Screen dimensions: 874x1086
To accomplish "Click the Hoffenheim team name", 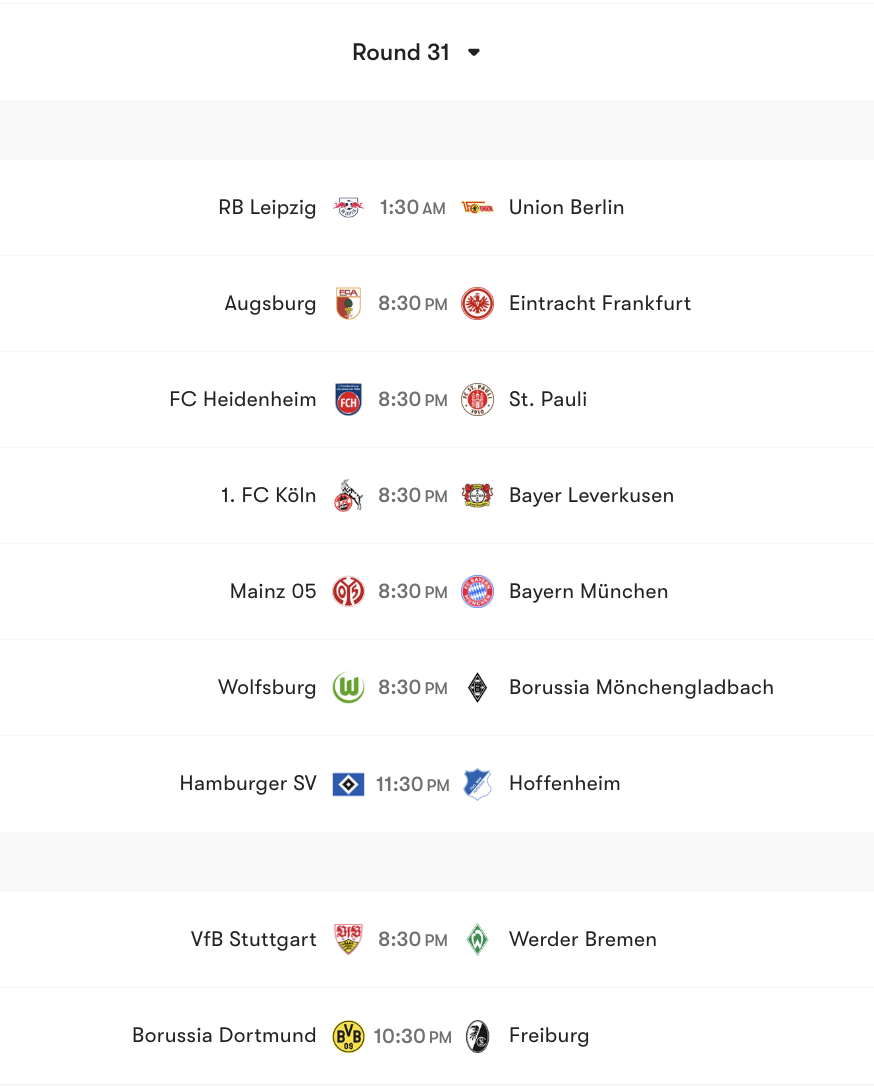I will click(564, 783).
